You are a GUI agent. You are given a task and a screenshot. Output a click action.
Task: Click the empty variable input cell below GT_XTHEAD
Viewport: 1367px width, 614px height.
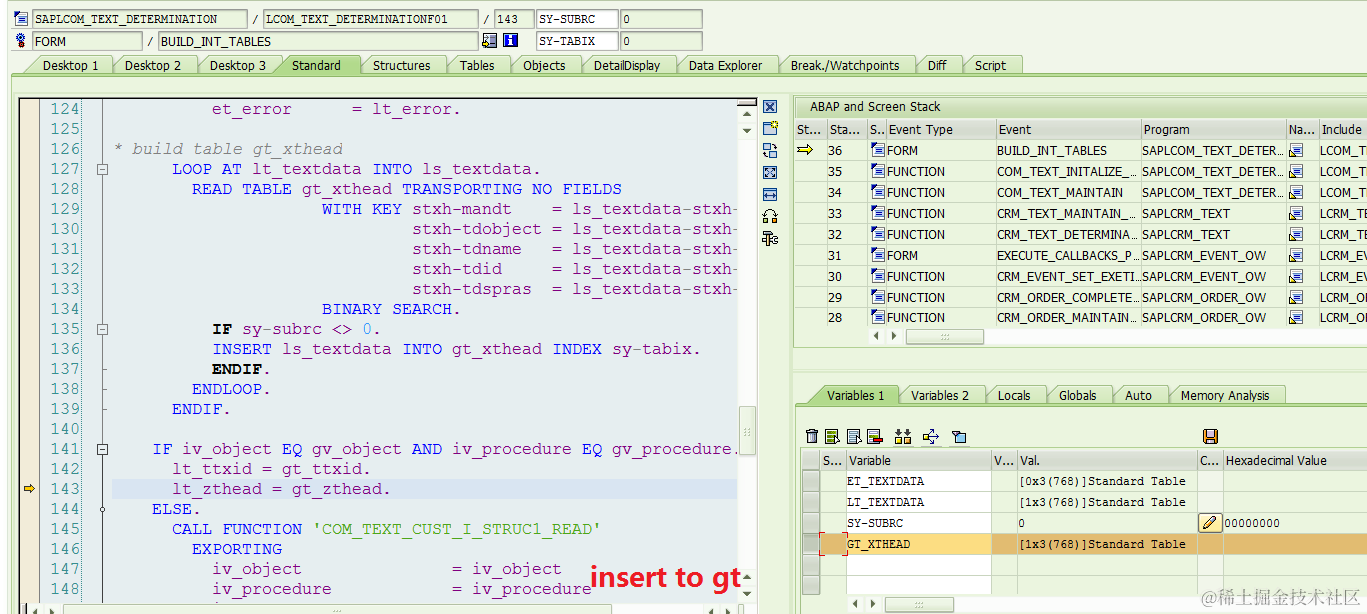[918, 565]
